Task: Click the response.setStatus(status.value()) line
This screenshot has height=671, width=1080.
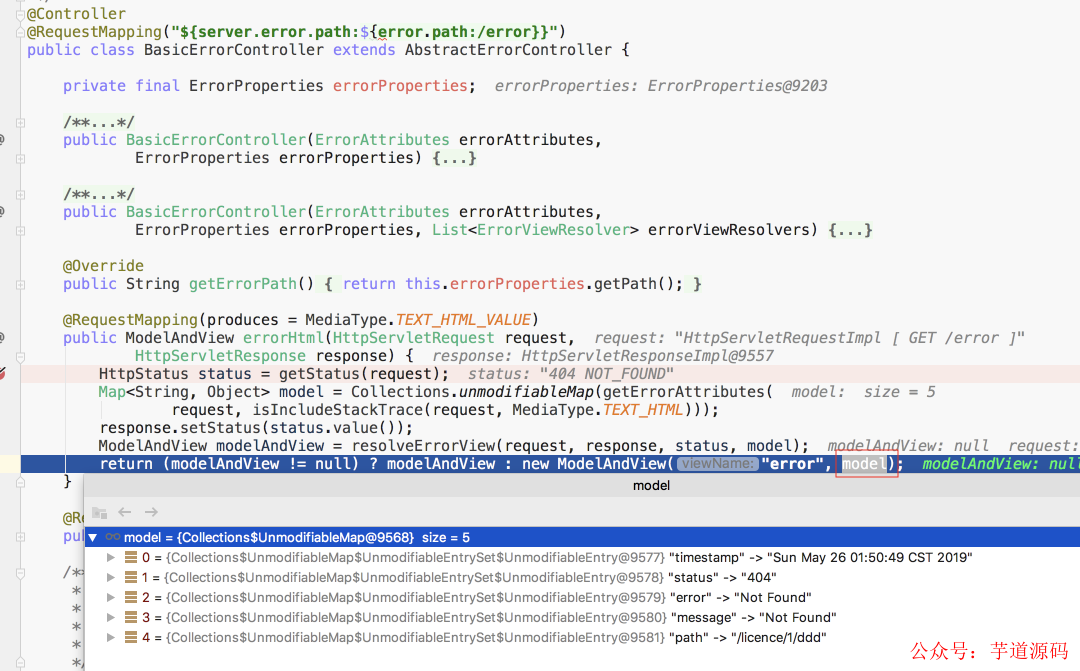Action: [x=256, y=428]
